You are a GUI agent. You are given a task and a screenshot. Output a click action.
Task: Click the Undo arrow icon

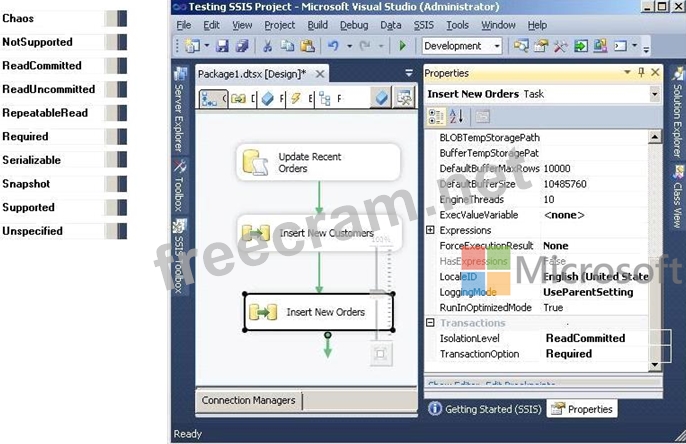[333, 46]
